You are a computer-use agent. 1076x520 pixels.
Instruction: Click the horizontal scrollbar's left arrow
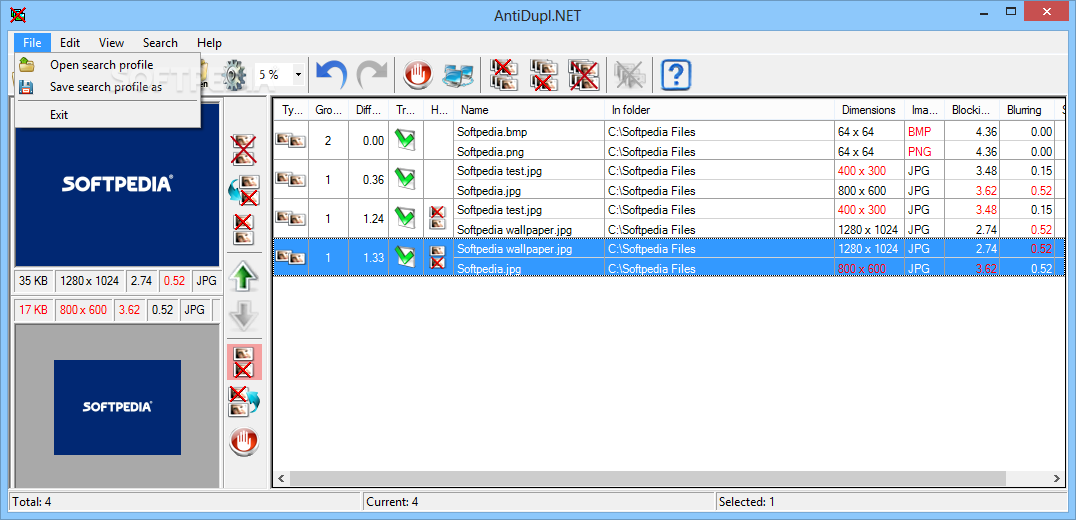[x=281, y=478]
